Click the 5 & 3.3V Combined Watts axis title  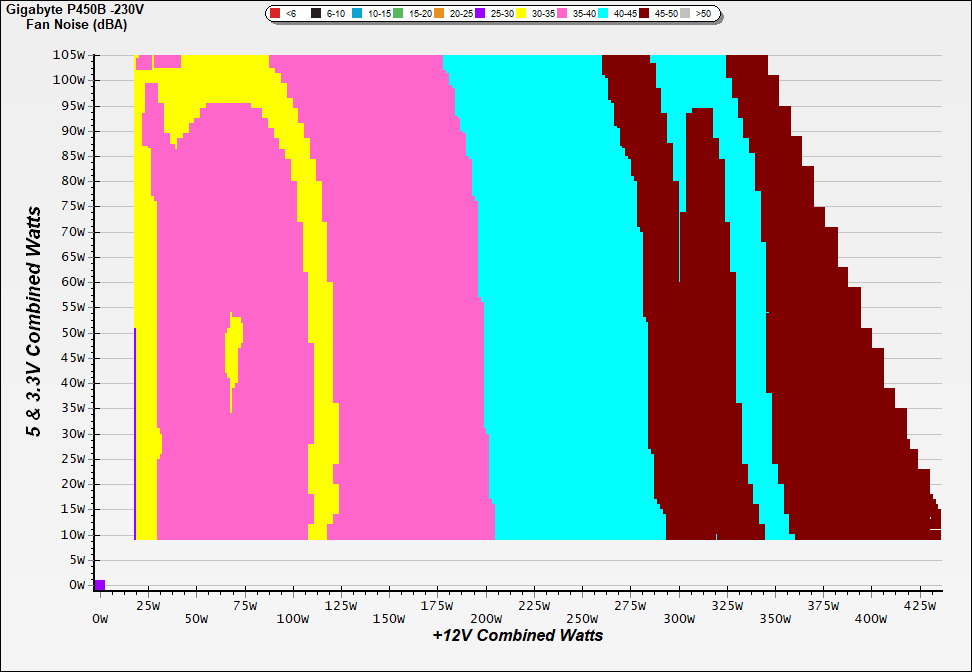point(35,322)
